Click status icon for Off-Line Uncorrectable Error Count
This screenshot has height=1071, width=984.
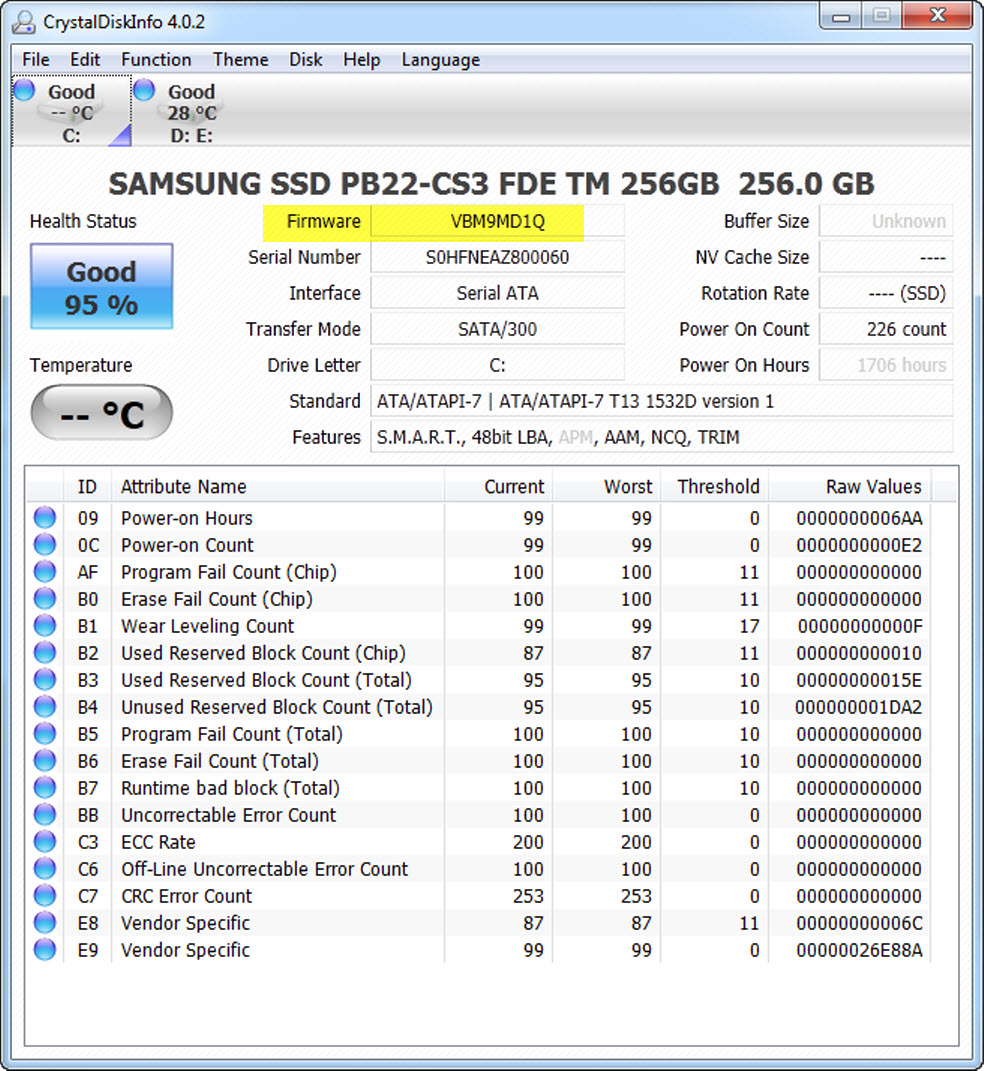[x=45, y=869]
